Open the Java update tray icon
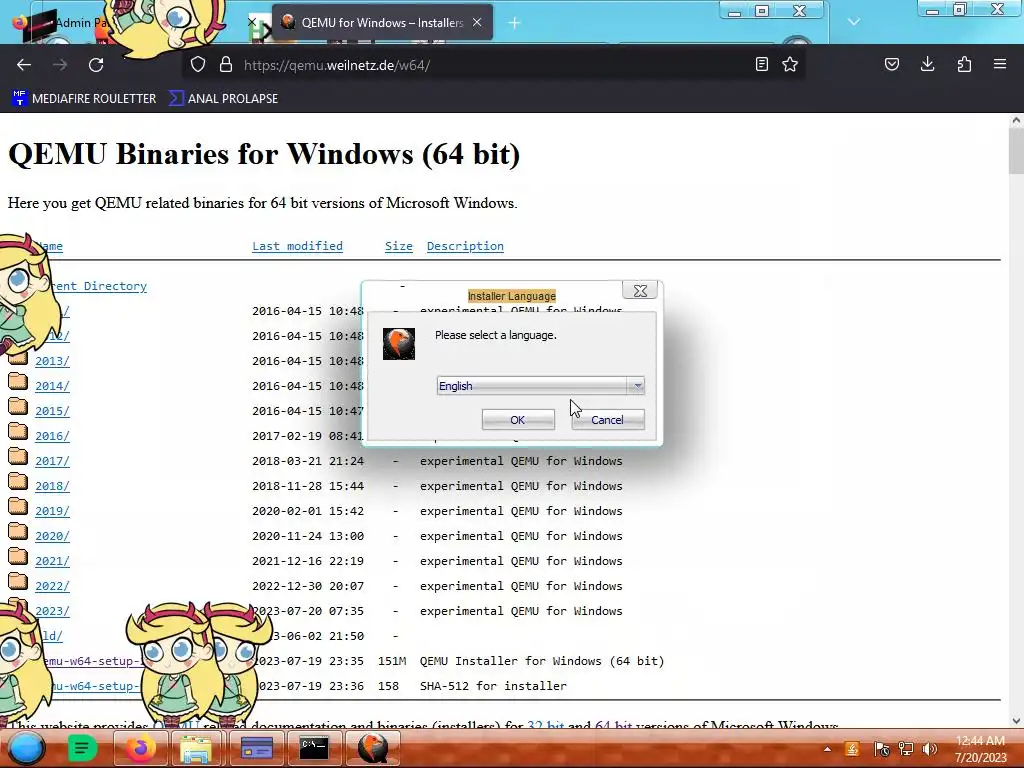 (852, 749)
